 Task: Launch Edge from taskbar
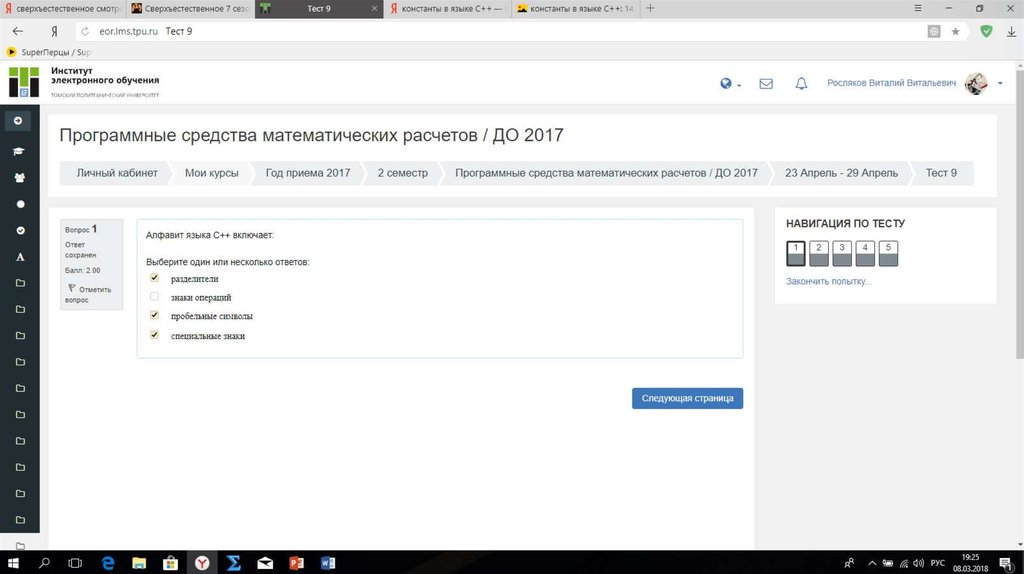[x=108, y=563]
